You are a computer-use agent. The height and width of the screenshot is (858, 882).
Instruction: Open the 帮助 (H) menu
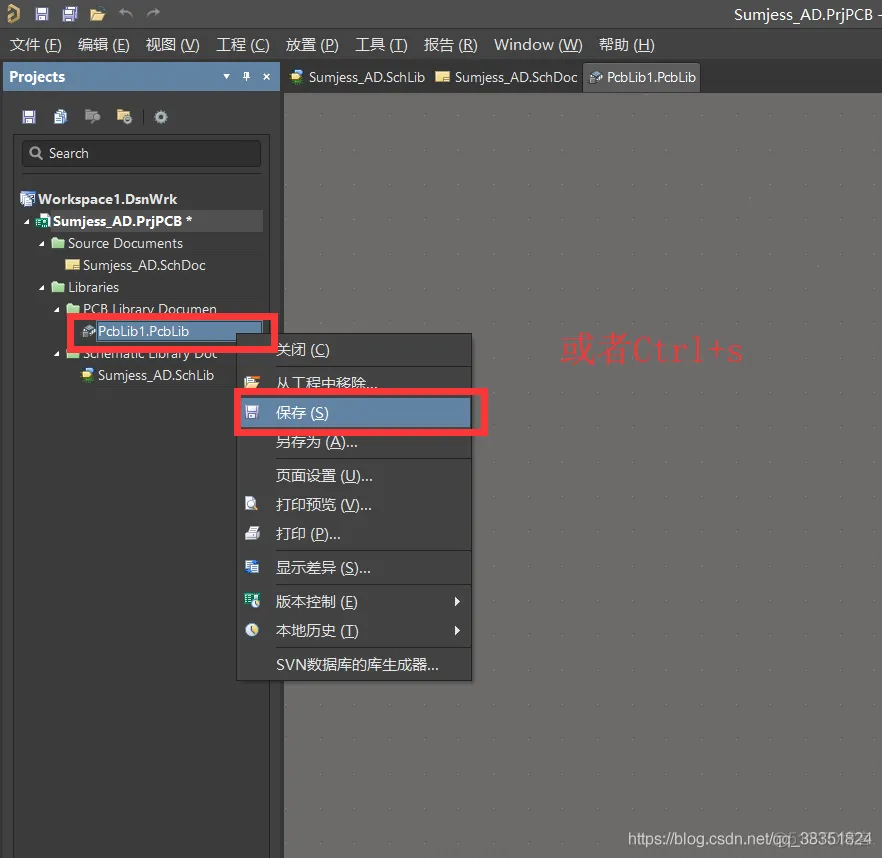pyautogui.click(x=626, y=45)
